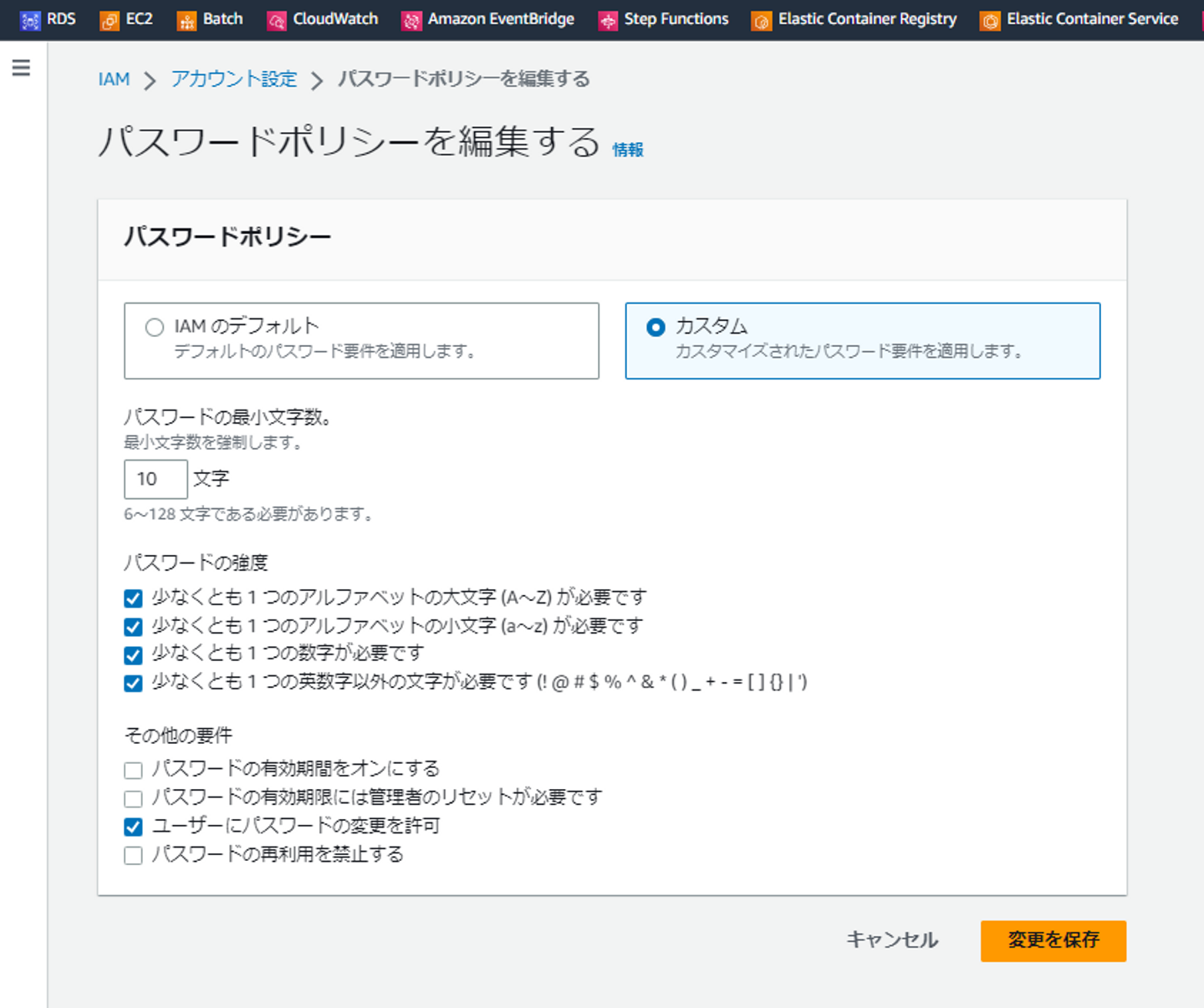The height and width of the screenshot is (1008, 1204).
Task: Open the Step Functions icon
Action: coord(608,20)
